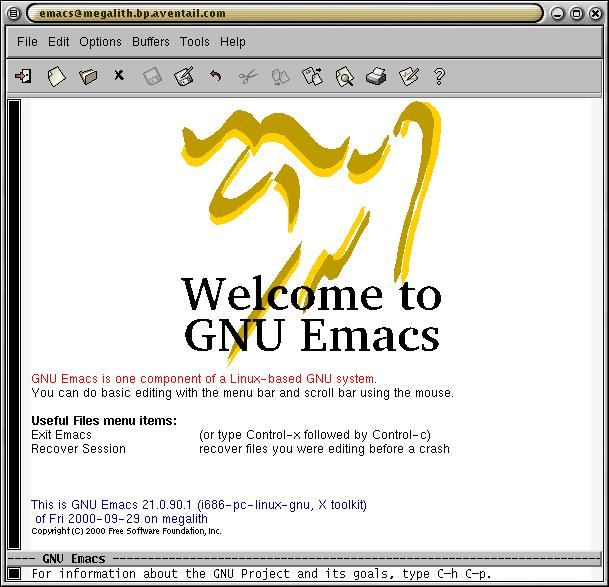Open the Edit menu

(59, 42)
